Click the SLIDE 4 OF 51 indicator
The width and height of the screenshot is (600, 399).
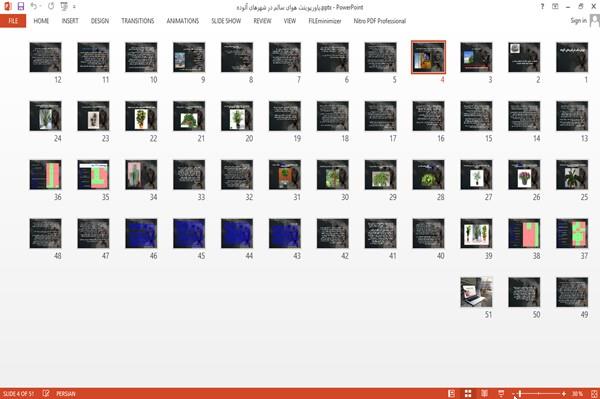18,394
